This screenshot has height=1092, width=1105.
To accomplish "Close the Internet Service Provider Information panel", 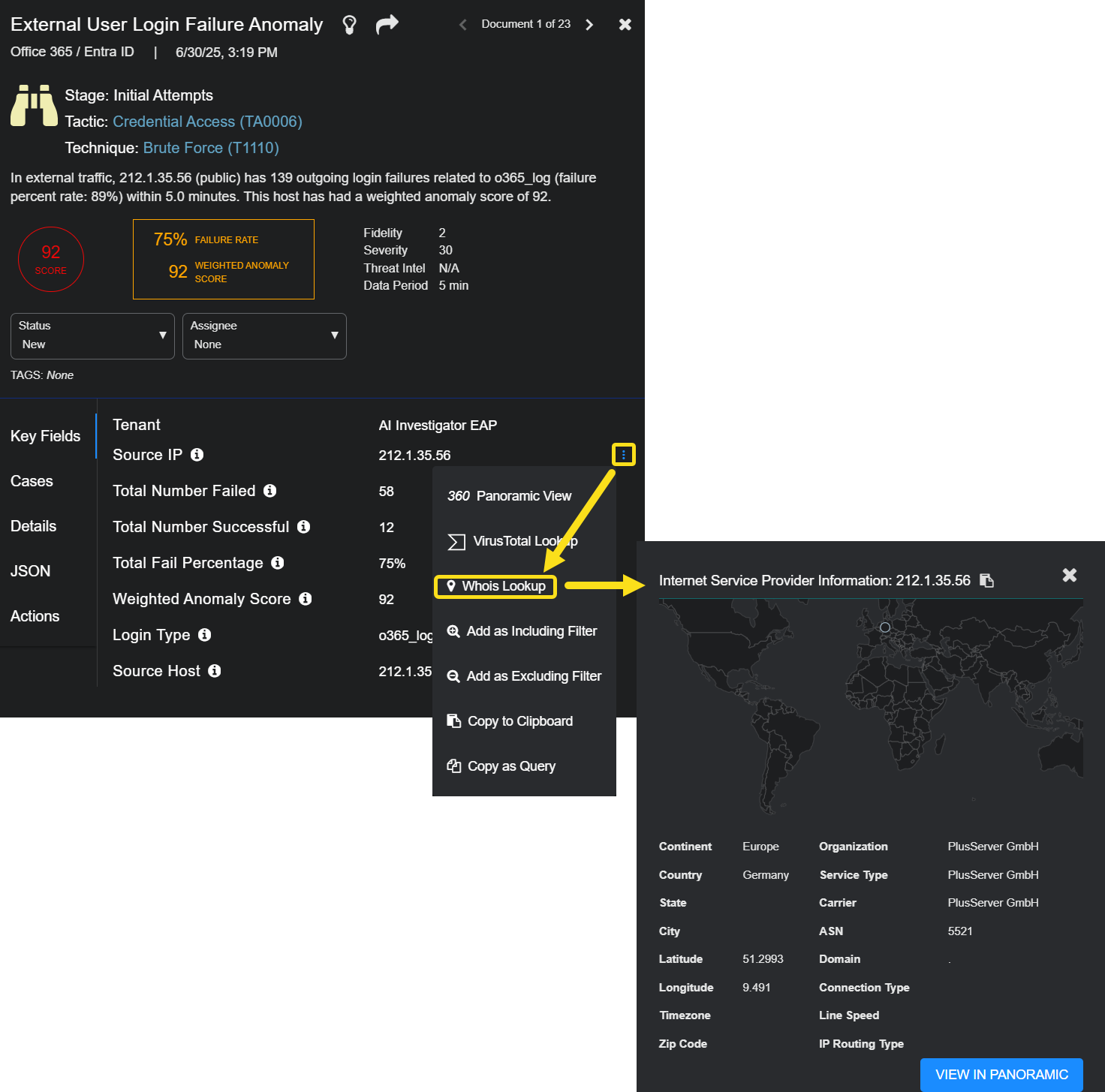I will 1069,575.
